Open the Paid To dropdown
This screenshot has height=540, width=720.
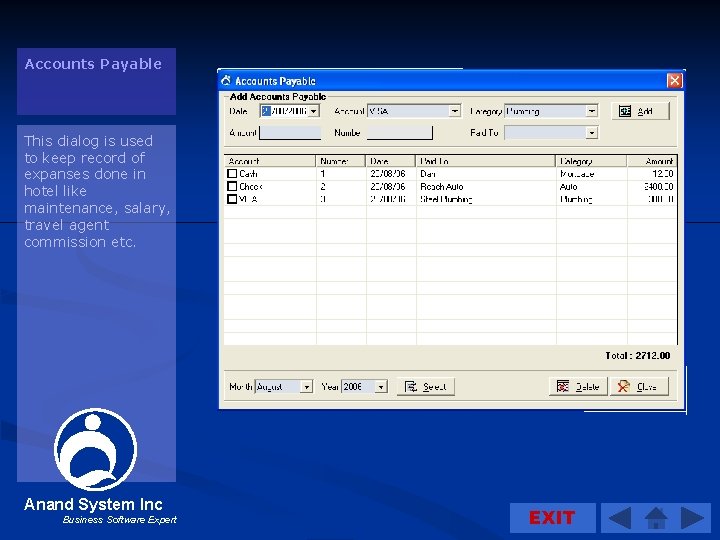click(x=592, y=133)
